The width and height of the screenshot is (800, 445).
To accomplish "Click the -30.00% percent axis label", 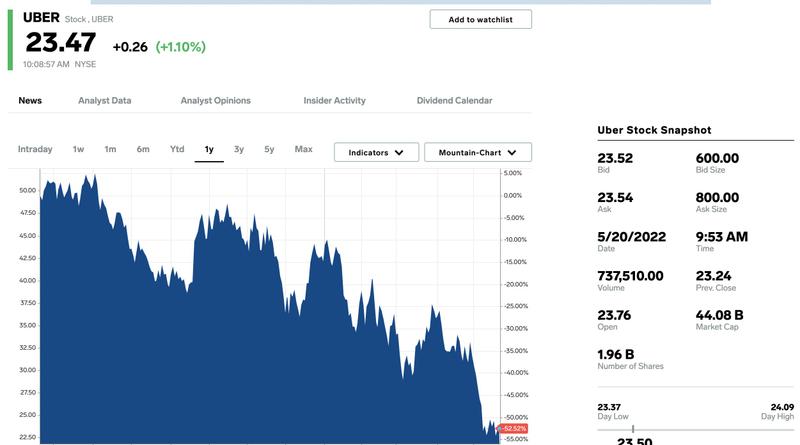I will (x=516, y=329).
